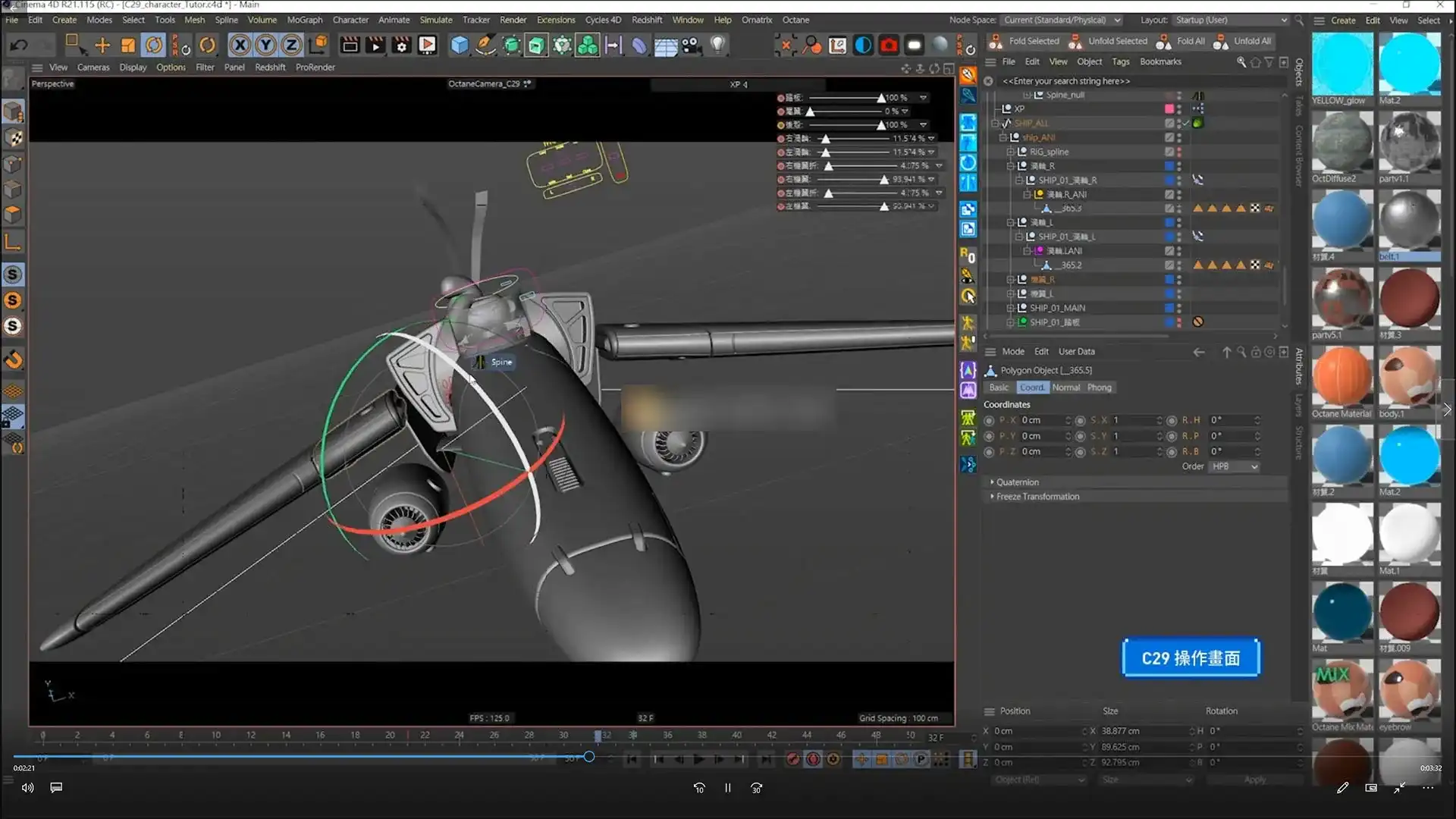Click the Fold All button
This screenshot has height=819, width=1456.
tap(1191, 41)
